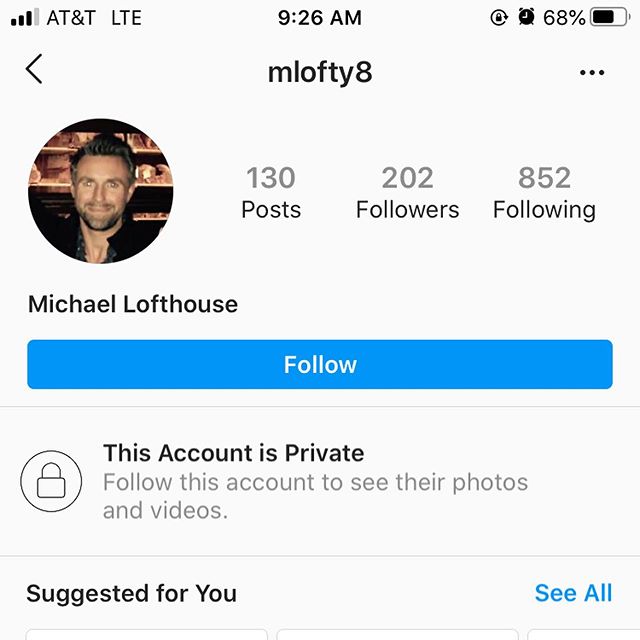Click the See All link
This screenshot has height=640, width=640.
573,593
